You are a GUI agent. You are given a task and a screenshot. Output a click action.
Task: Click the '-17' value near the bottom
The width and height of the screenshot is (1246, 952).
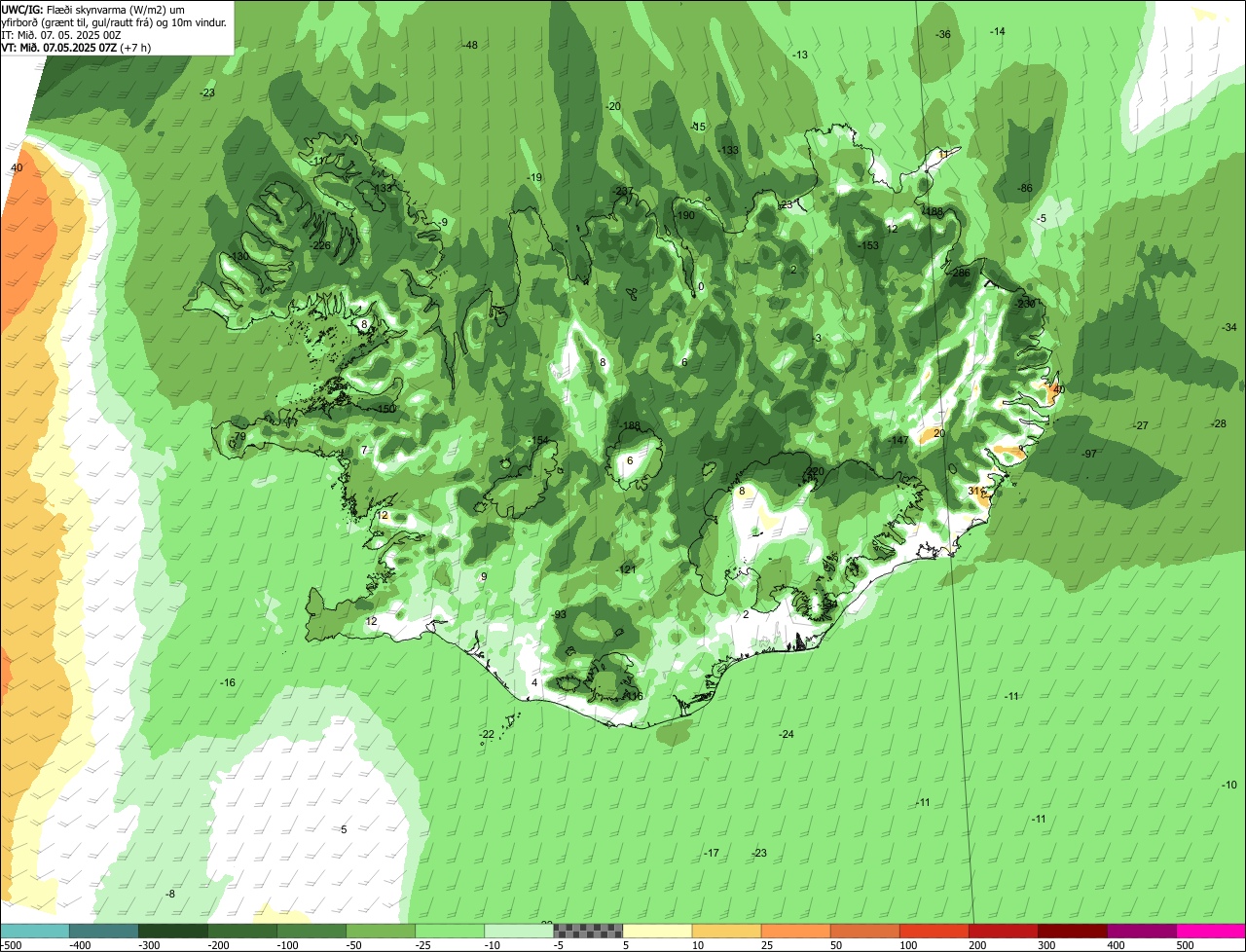[712, 853]
